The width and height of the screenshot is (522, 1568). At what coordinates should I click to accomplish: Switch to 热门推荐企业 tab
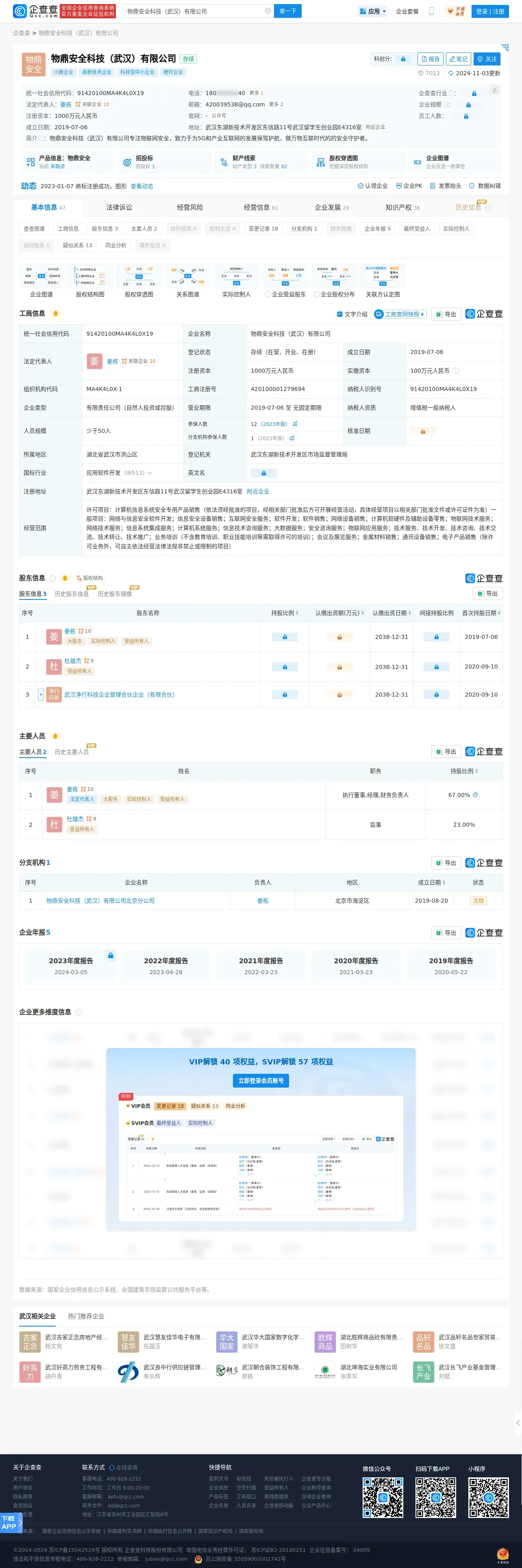[x=86, y=1316]
